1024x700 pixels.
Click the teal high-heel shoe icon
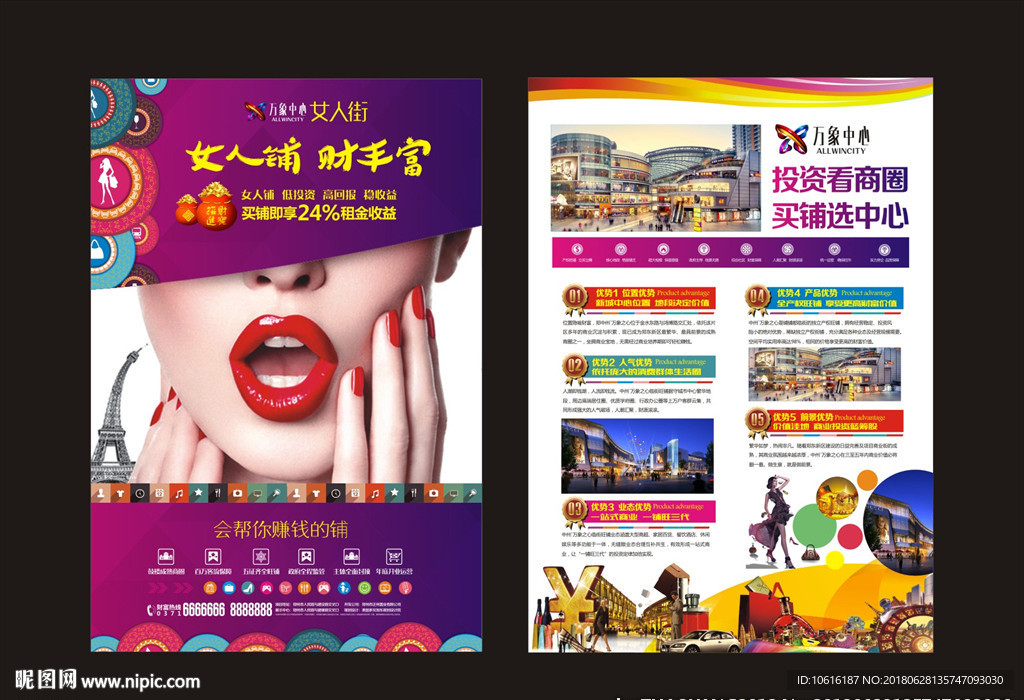[x=248, y=588]
